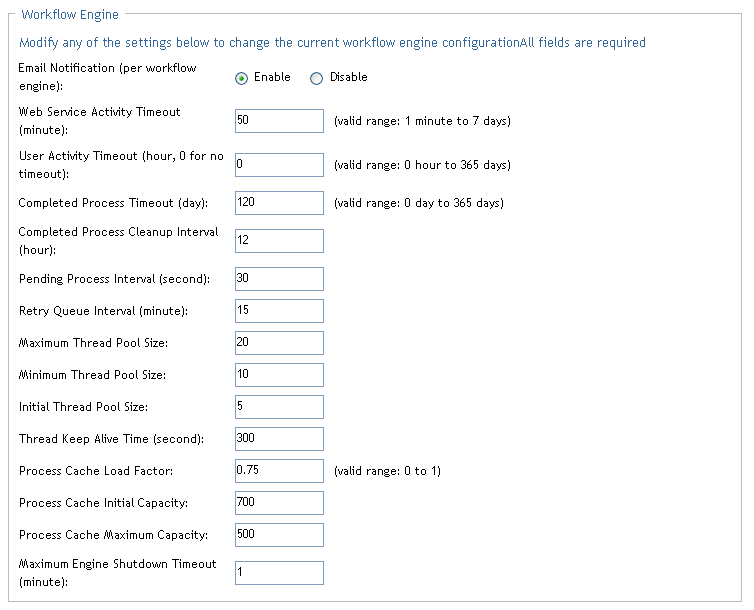Select the Enable email notification radio button
Viewport: 754px width, 610px height.
click(x=241, y=79)
